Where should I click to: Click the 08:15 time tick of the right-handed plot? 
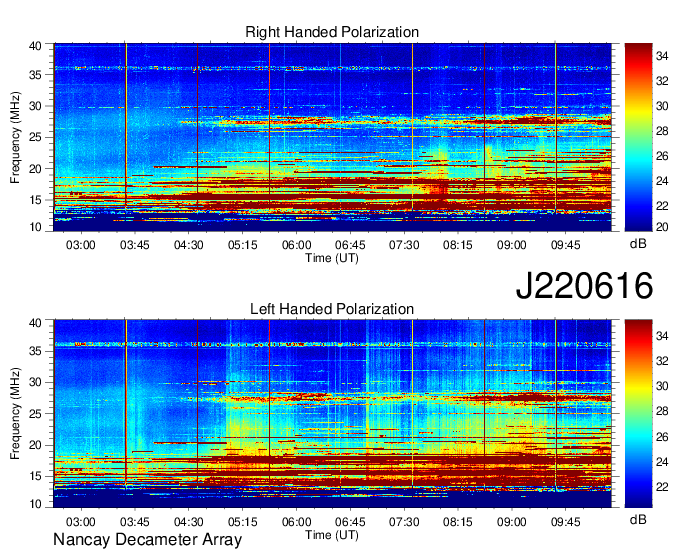(458, 245)
